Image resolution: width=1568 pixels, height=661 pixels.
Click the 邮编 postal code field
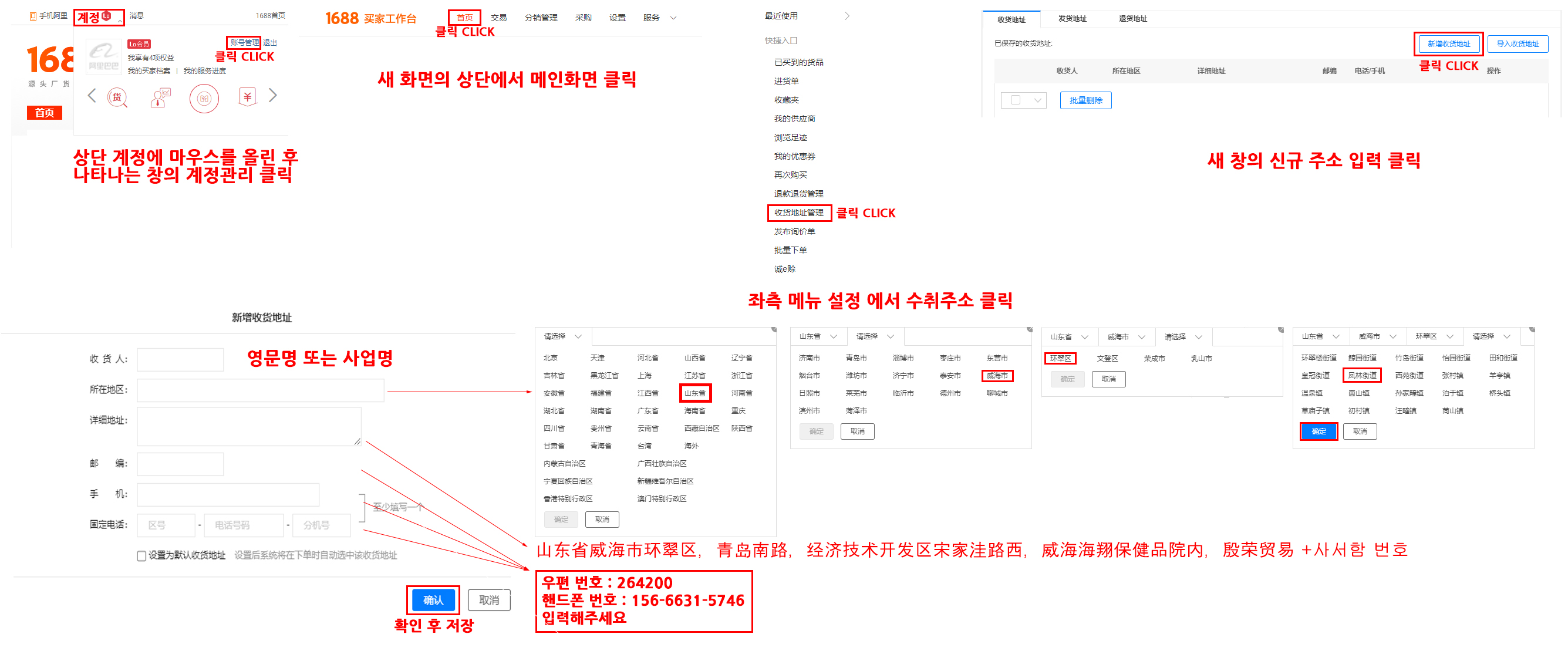click(x=180, y=464)
